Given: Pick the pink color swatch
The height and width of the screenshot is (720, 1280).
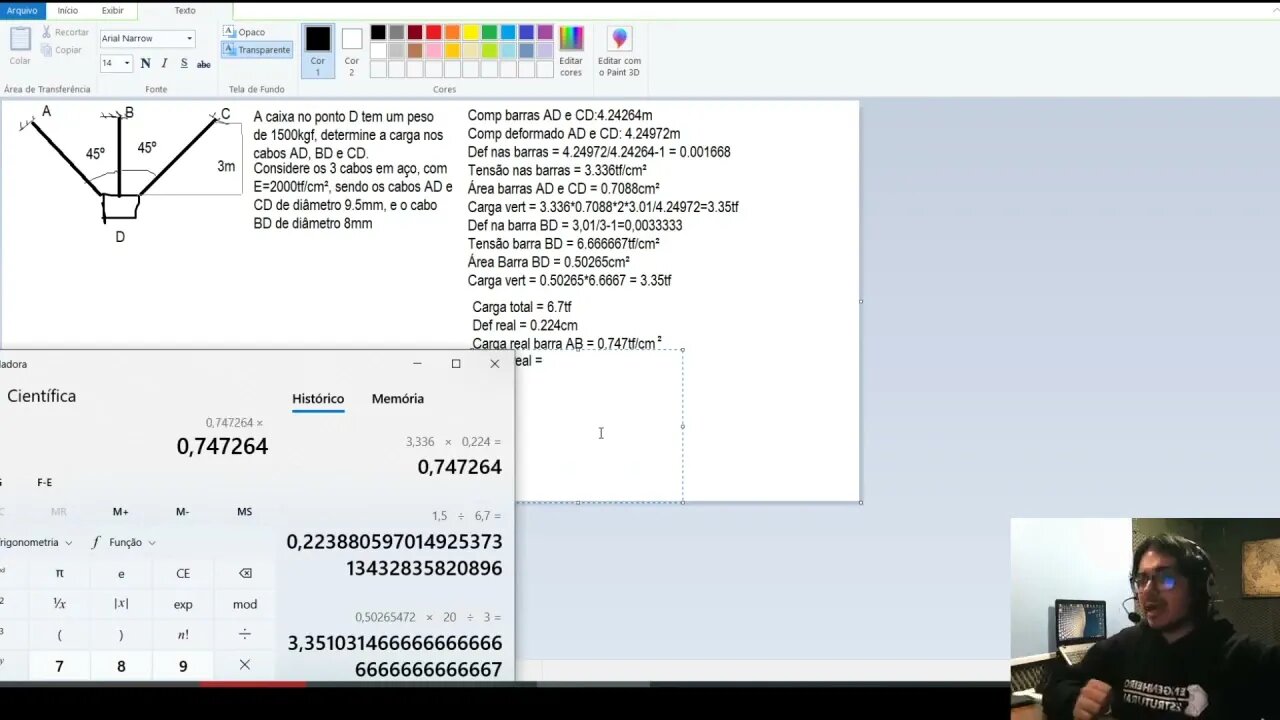Looking at the screenshot, I should 434,50.
